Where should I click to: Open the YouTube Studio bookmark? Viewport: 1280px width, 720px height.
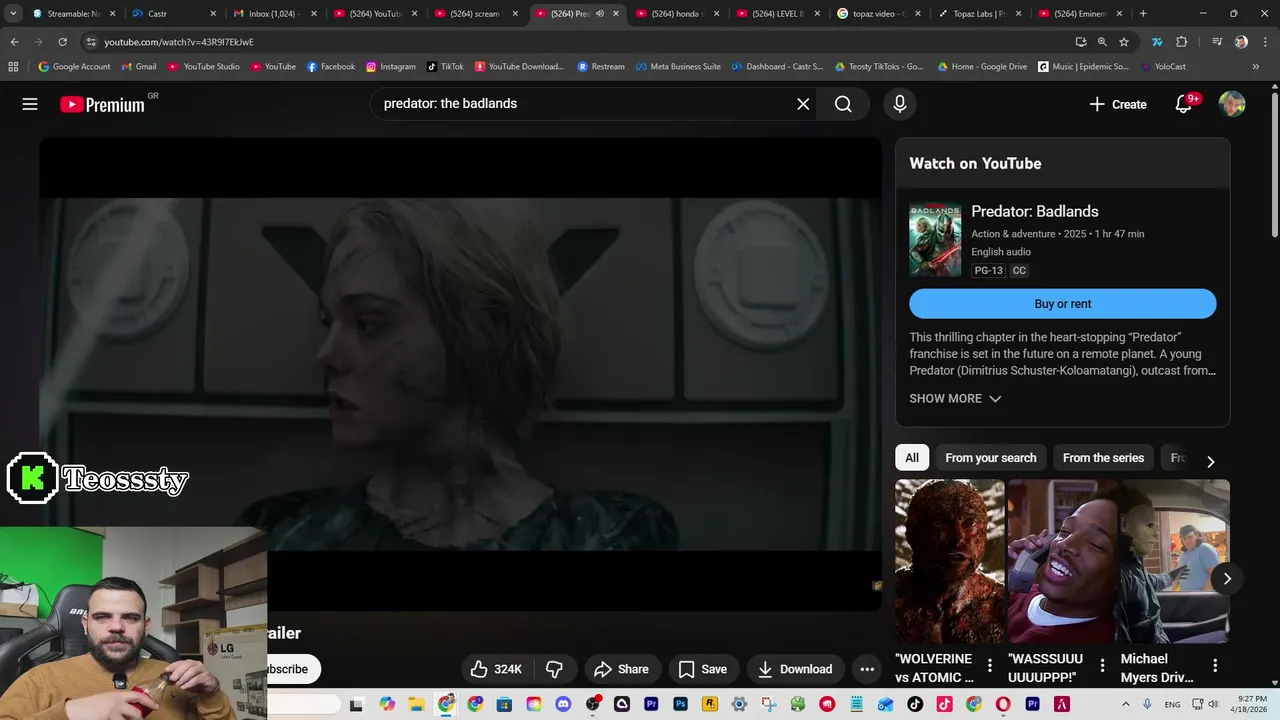click(x=204, y=67)
